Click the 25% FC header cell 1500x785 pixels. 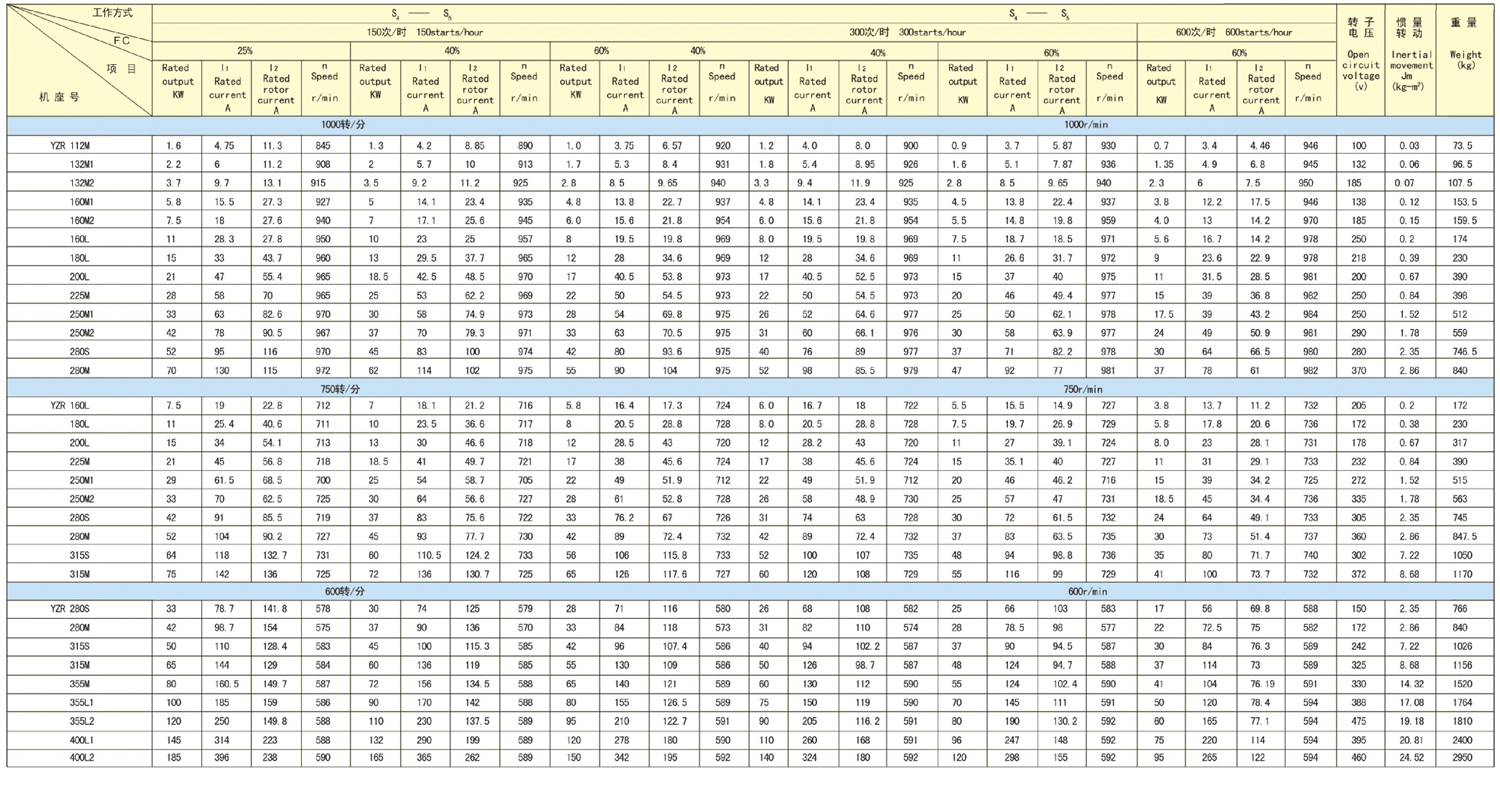coord(244,50)
